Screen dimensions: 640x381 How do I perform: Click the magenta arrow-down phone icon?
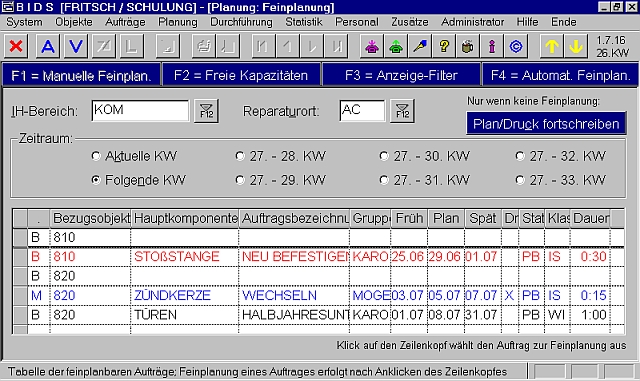371,46
